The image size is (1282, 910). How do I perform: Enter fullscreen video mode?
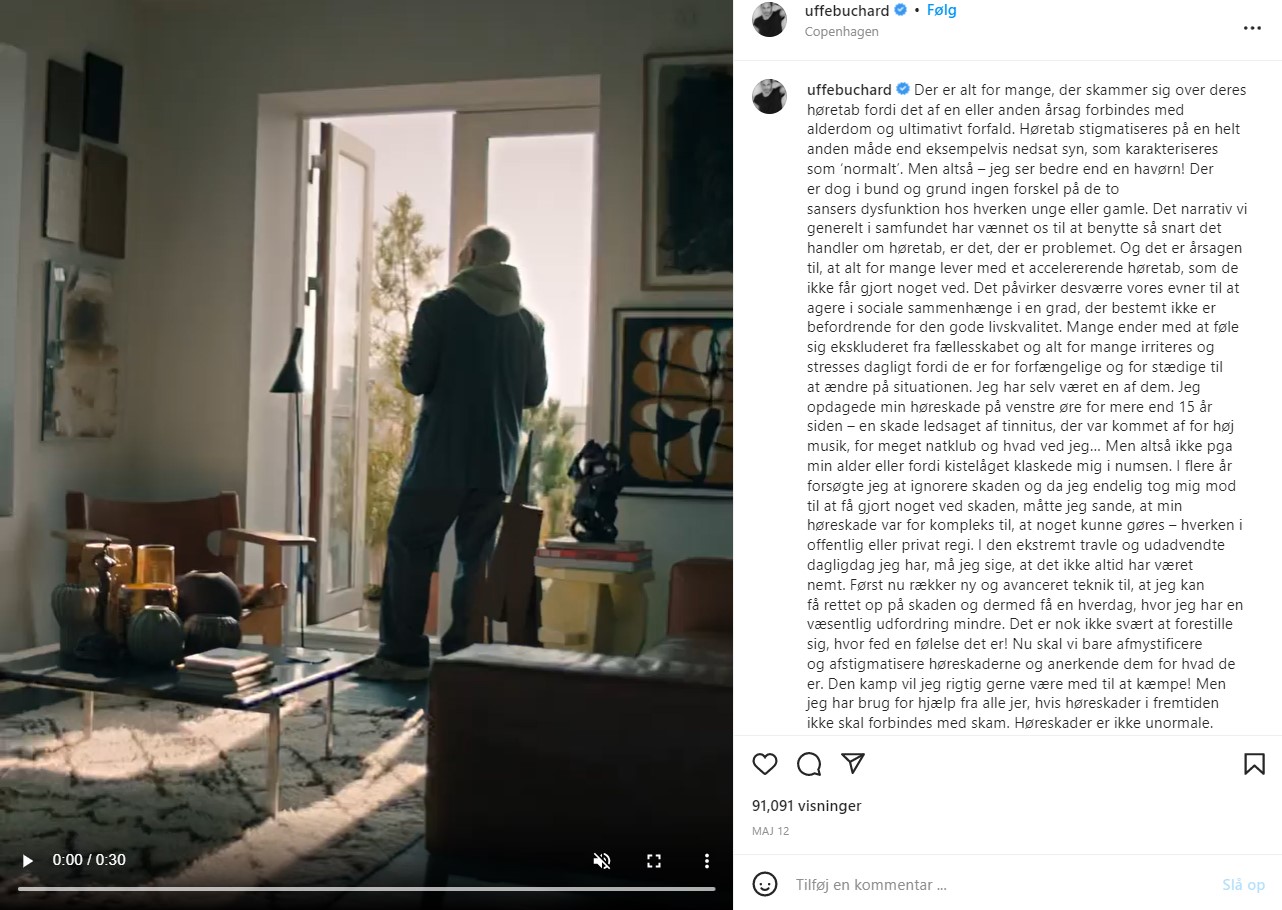tap(654, 860)
